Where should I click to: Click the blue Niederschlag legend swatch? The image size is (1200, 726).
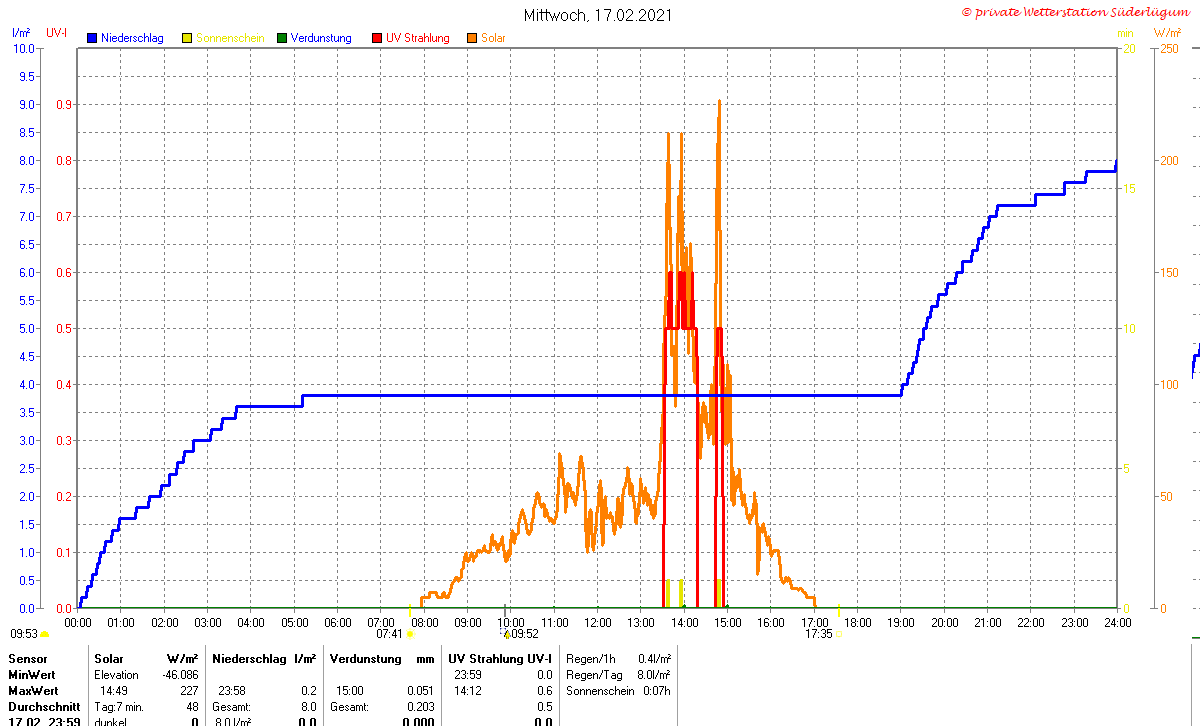click(x=92, y=38)
